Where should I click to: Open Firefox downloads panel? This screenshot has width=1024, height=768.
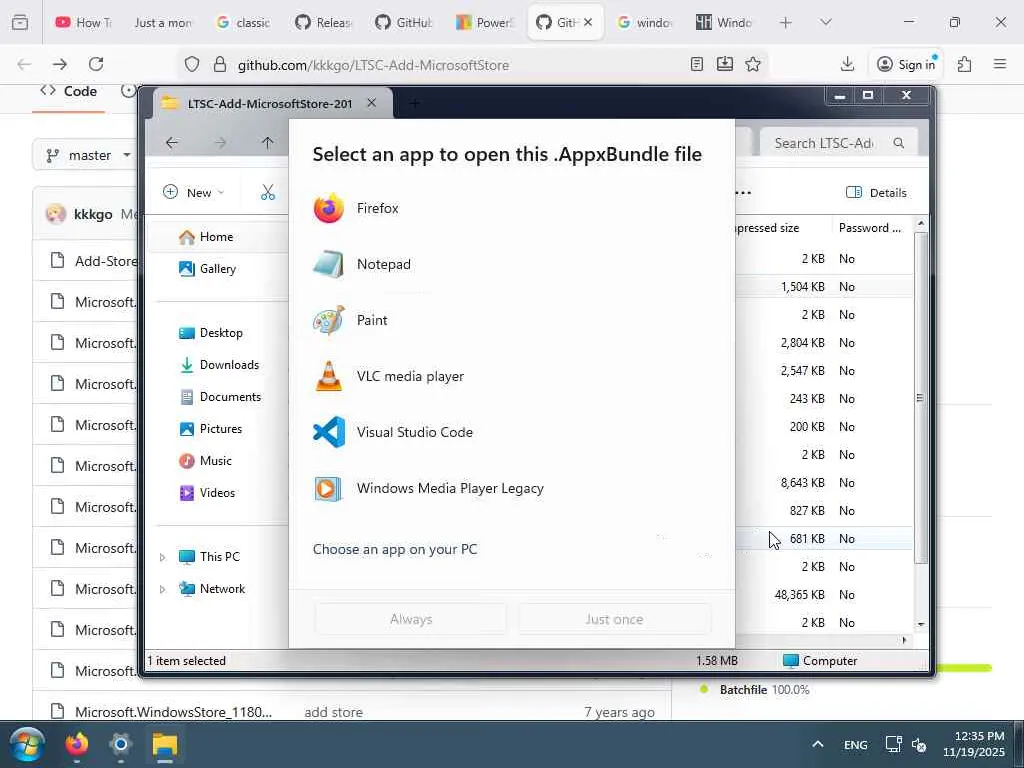point(847,64)
